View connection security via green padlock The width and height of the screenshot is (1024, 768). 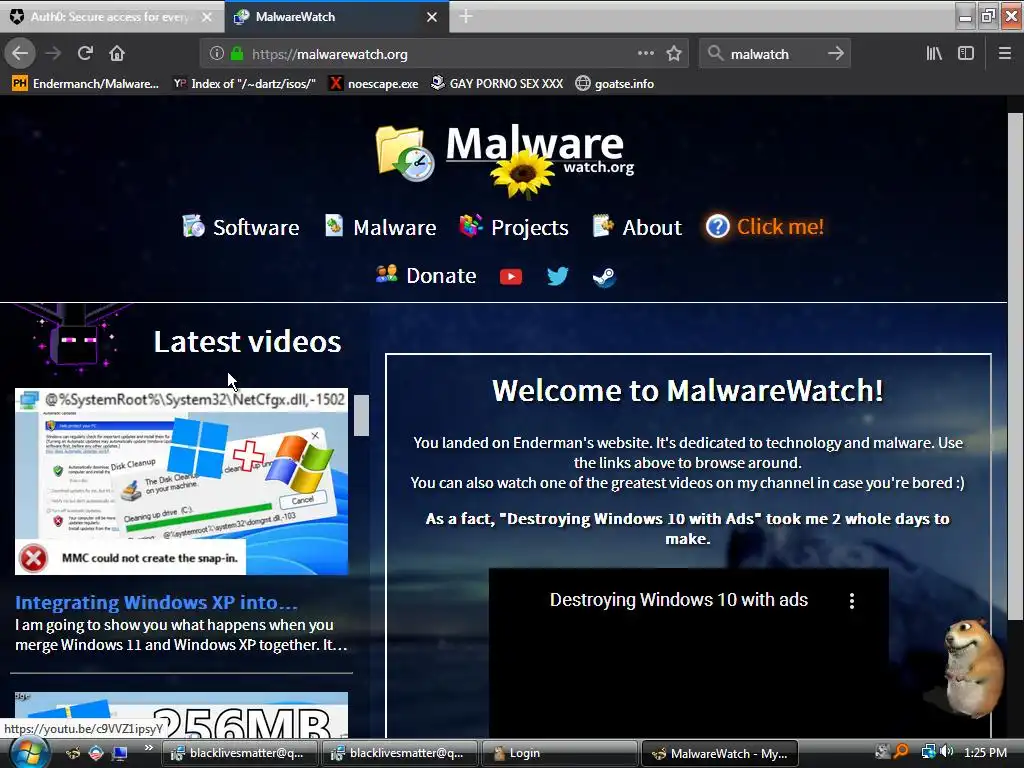[x=237, y=54]
